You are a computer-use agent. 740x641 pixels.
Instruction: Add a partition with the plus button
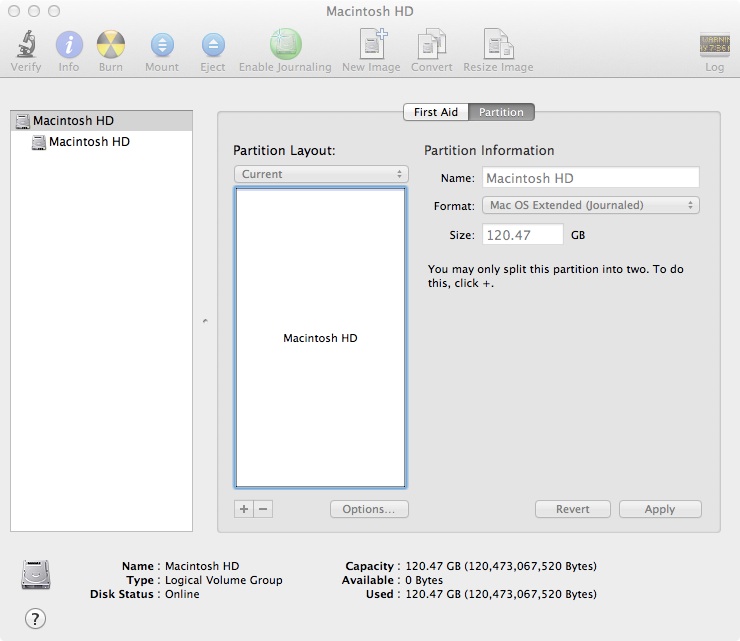(x=244, y=509)
